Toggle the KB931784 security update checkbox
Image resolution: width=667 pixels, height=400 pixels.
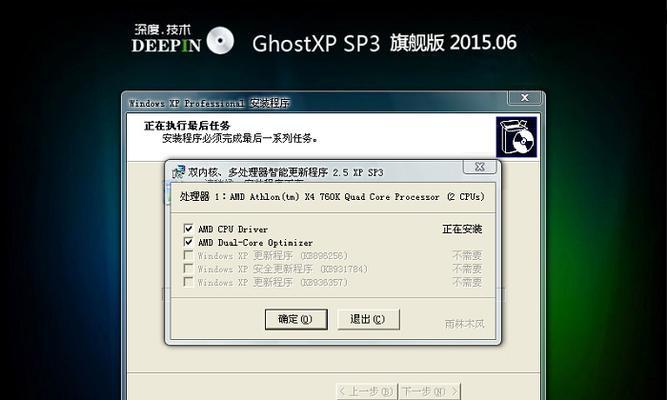pos(188,269)
